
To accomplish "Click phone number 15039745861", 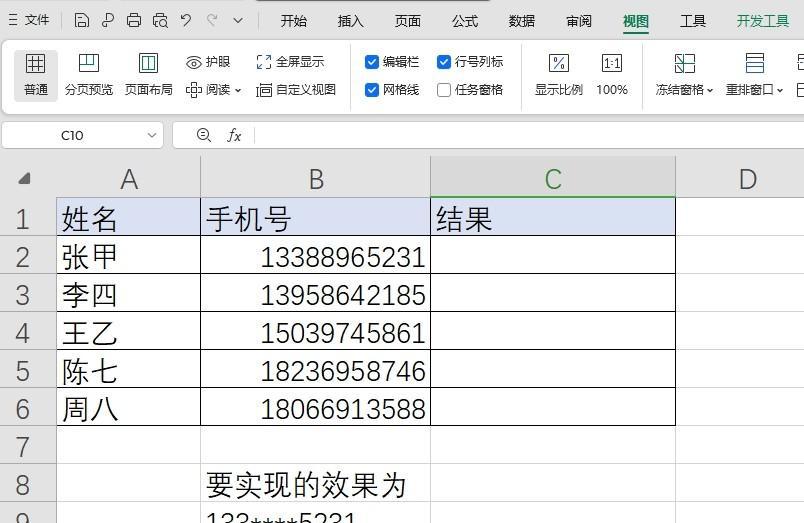I will coord(315,331).
